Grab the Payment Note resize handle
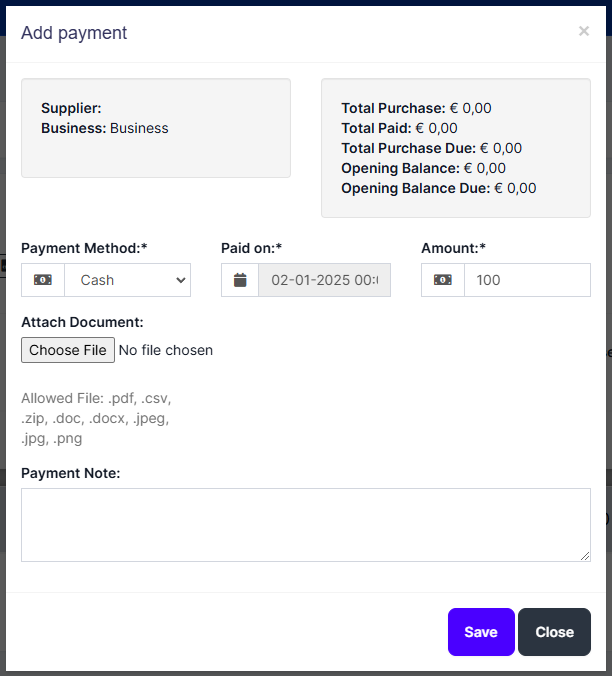Viewport: 612px width, 676px height. (585, 556)
